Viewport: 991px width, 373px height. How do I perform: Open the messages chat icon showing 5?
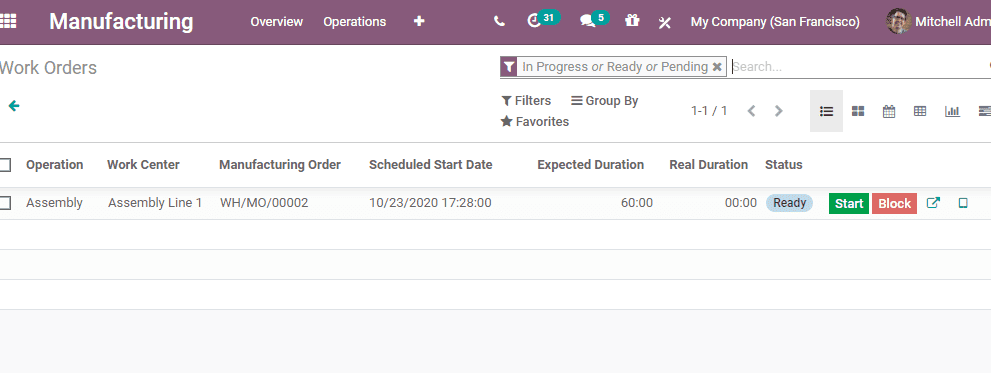pyautogui.click(x=594, y=20)
